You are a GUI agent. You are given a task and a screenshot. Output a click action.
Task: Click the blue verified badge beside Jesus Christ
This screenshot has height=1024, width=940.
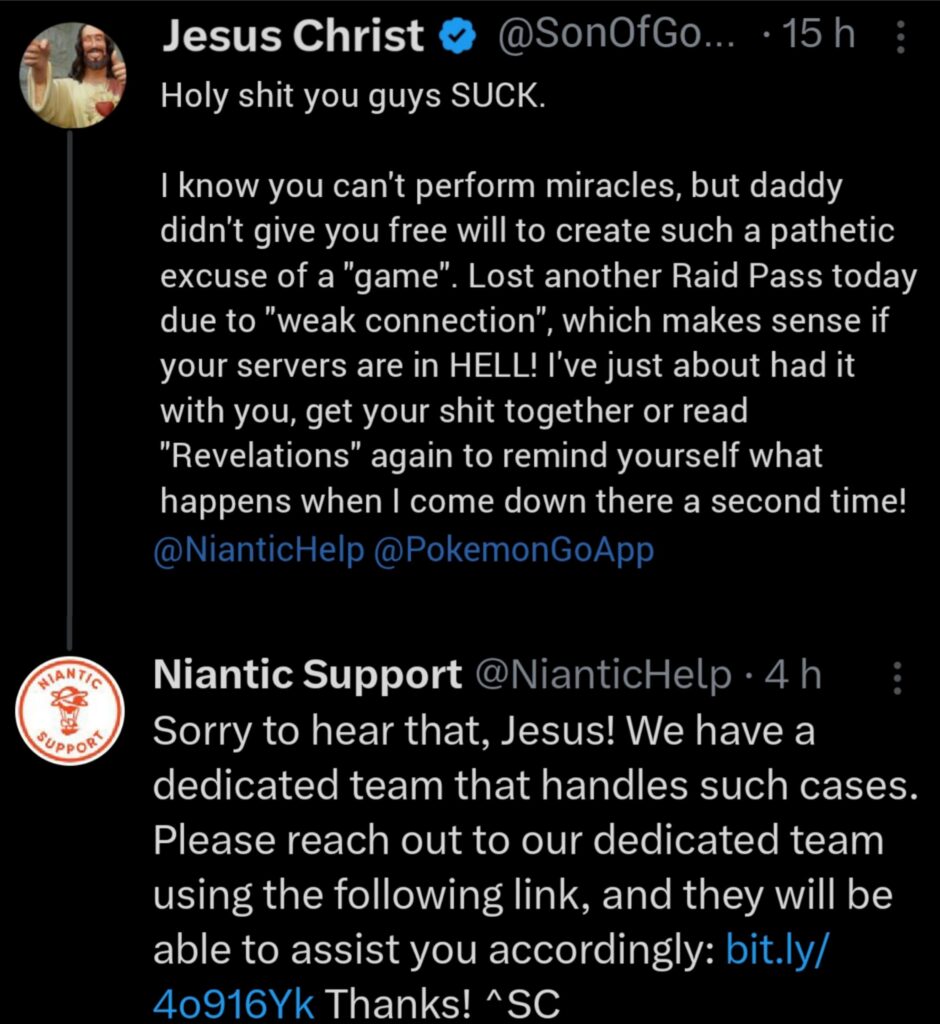coord(456,34)
